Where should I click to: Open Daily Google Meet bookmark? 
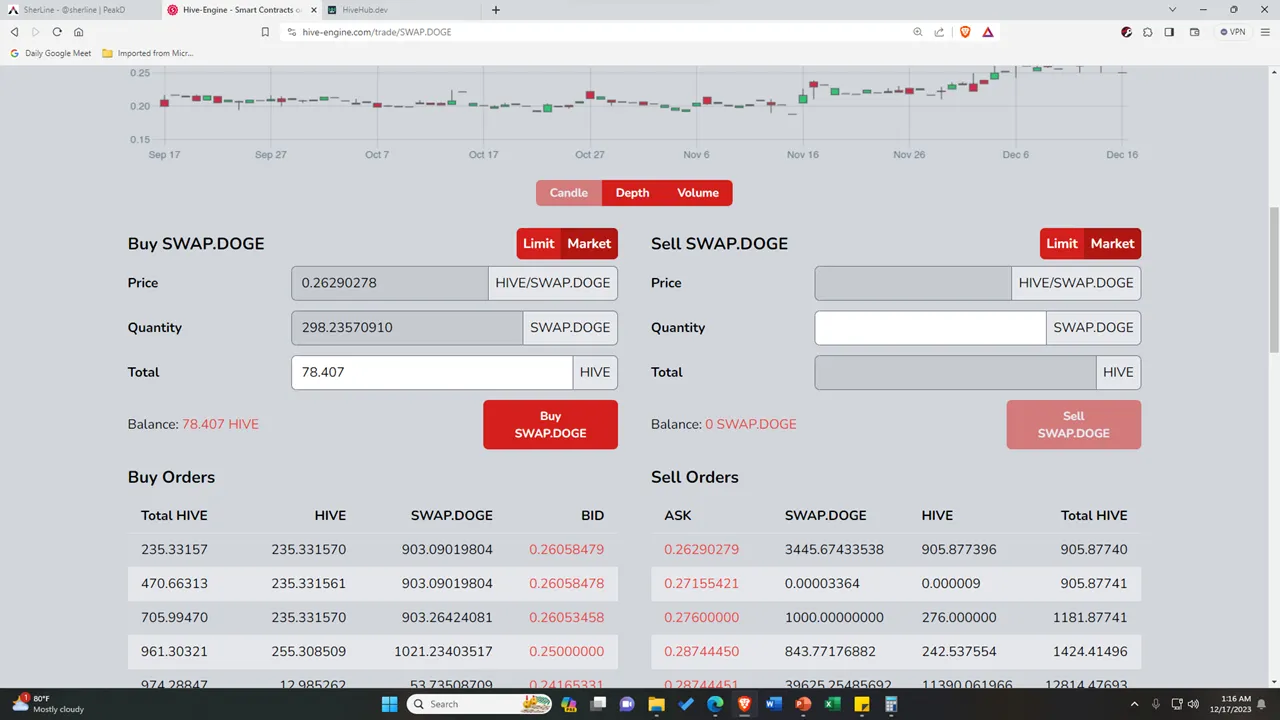(x=51, y=53)
